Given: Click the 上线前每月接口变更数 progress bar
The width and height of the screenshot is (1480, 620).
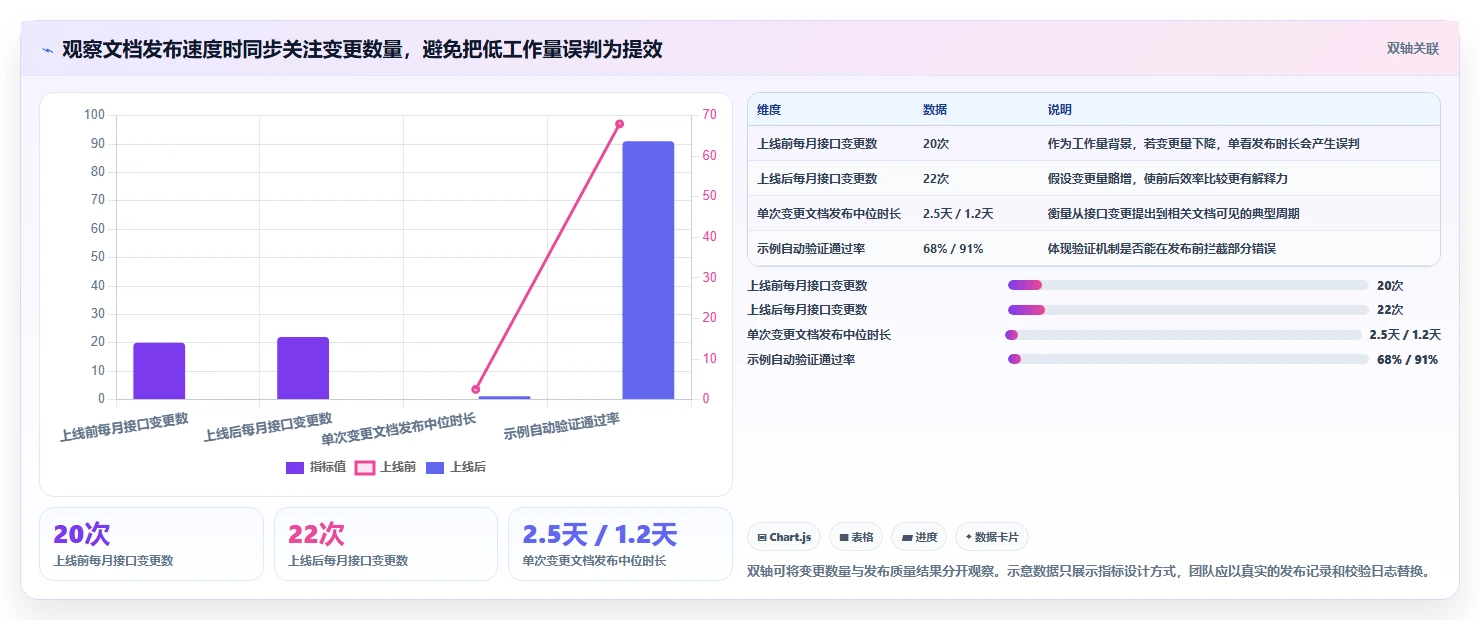Looking at the screenshot, I should click(1188, 285).
